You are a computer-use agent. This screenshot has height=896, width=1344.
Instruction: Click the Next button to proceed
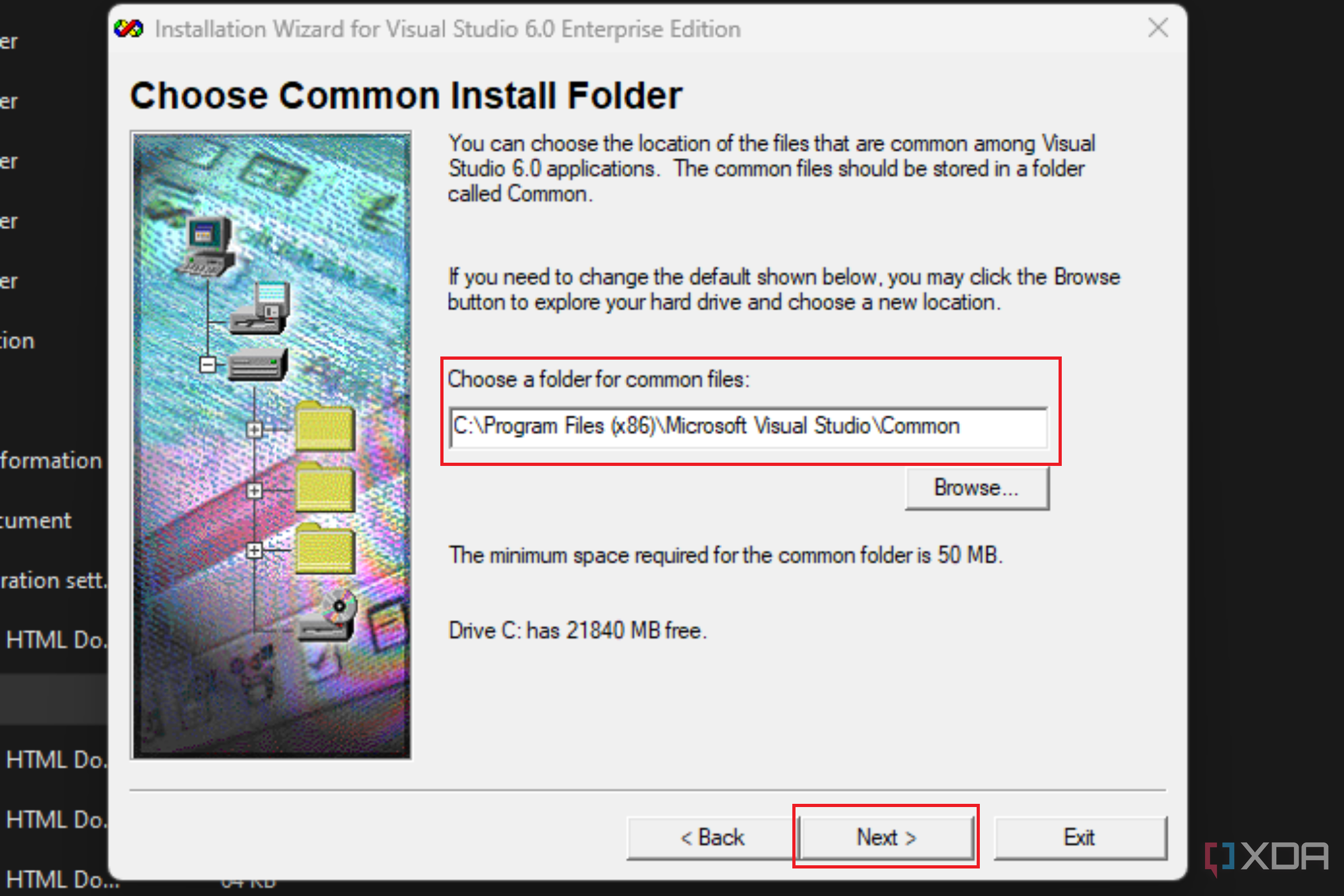pyautogui.click(x=884, y=838)
